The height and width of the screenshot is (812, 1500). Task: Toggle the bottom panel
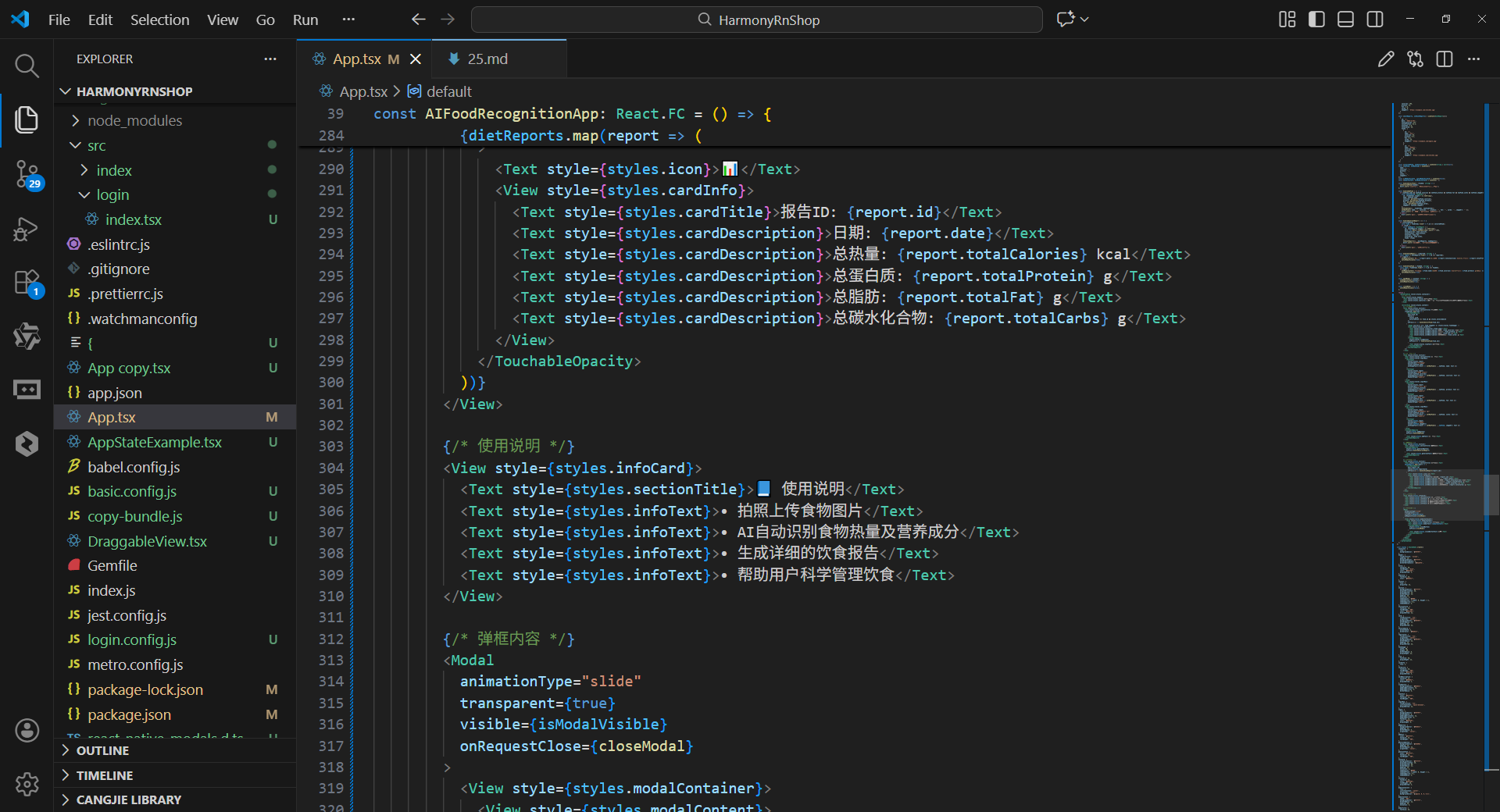click(1345, 20)
